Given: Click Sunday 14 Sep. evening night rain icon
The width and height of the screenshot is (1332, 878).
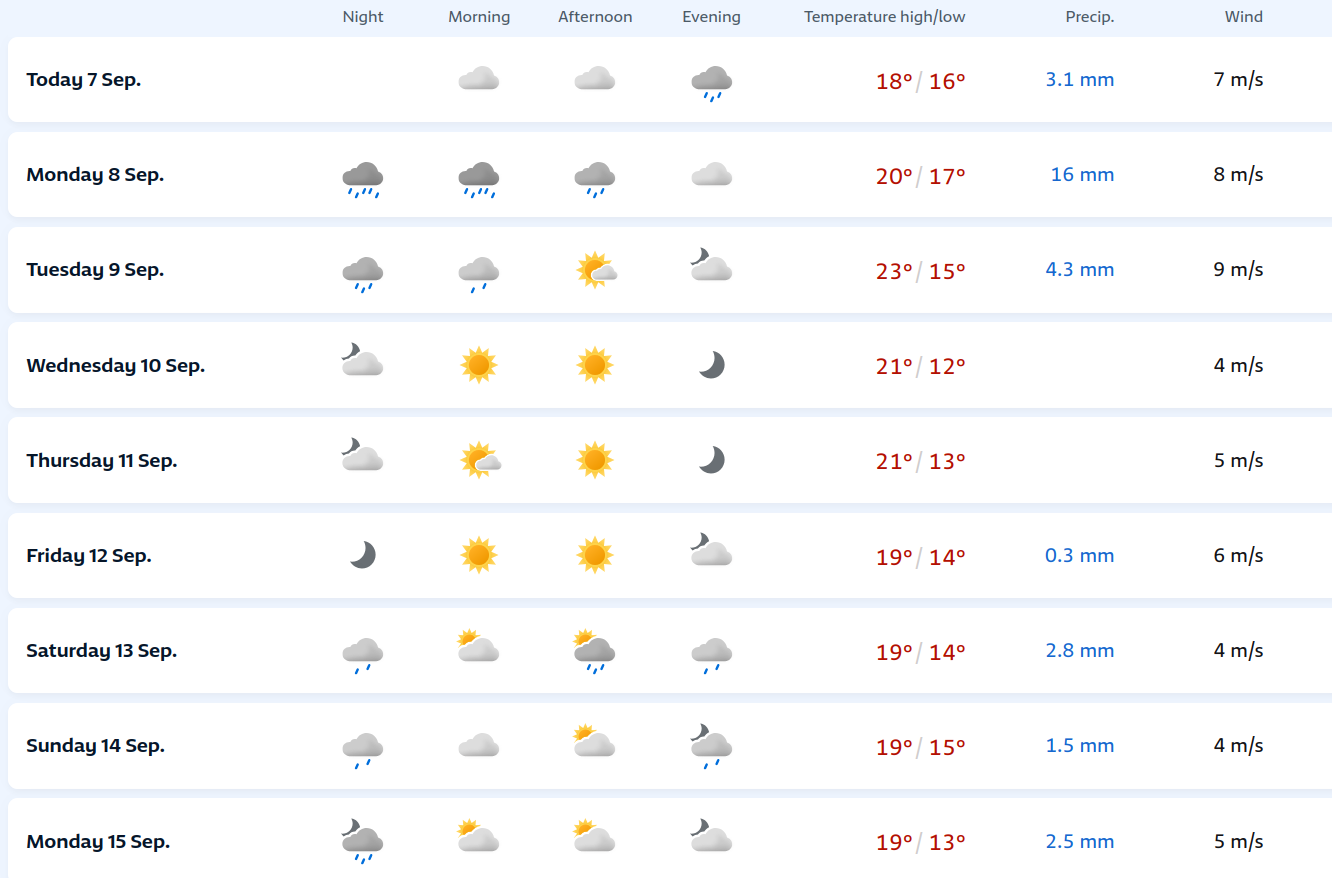Looking at the screenshot, I should coord(711,746).
